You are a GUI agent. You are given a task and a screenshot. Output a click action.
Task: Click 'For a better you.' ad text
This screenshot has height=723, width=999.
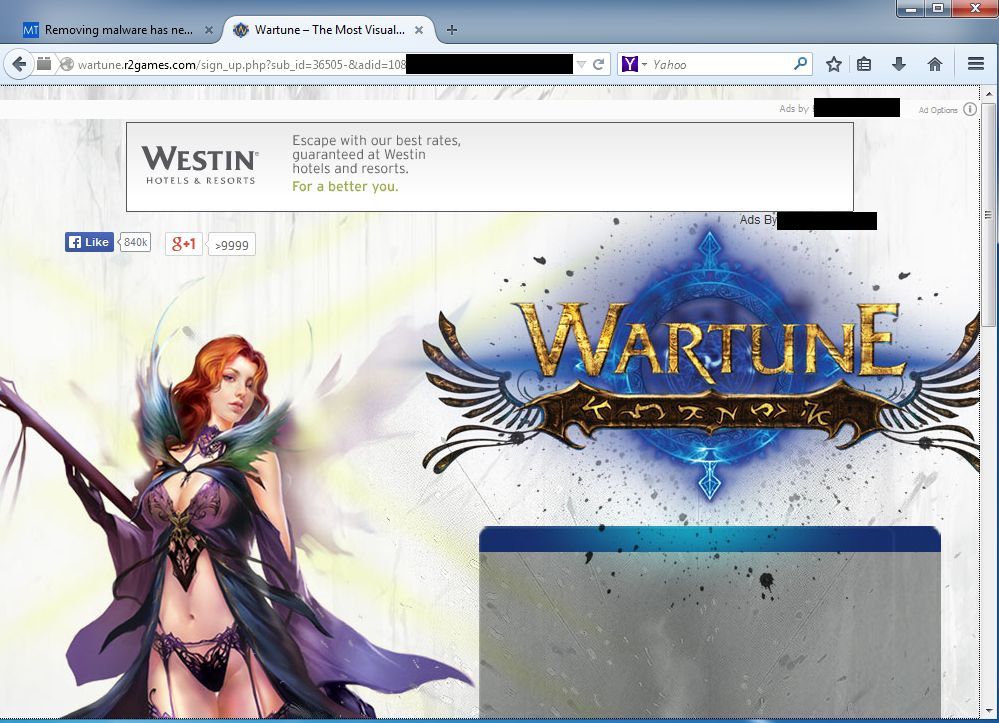345,187
